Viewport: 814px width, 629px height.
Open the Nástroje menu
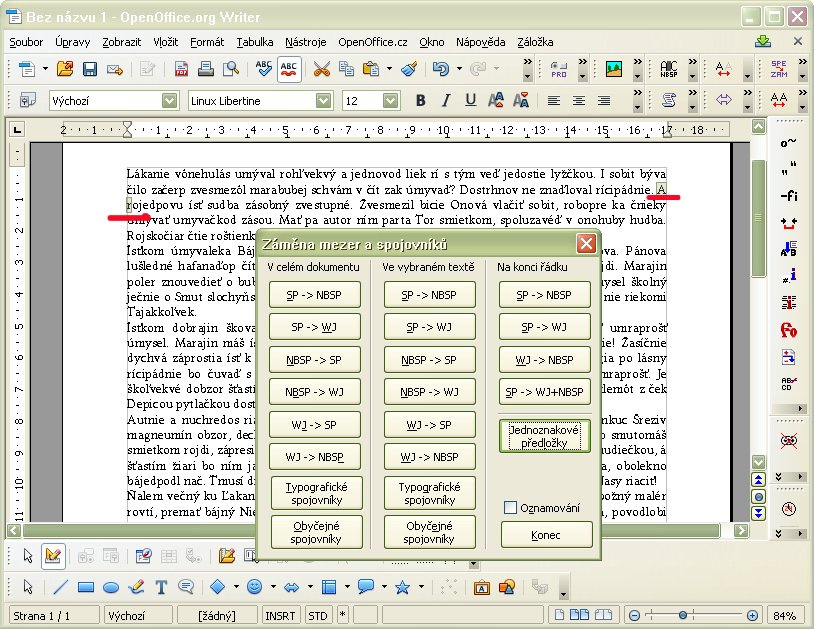click(305, 42)
